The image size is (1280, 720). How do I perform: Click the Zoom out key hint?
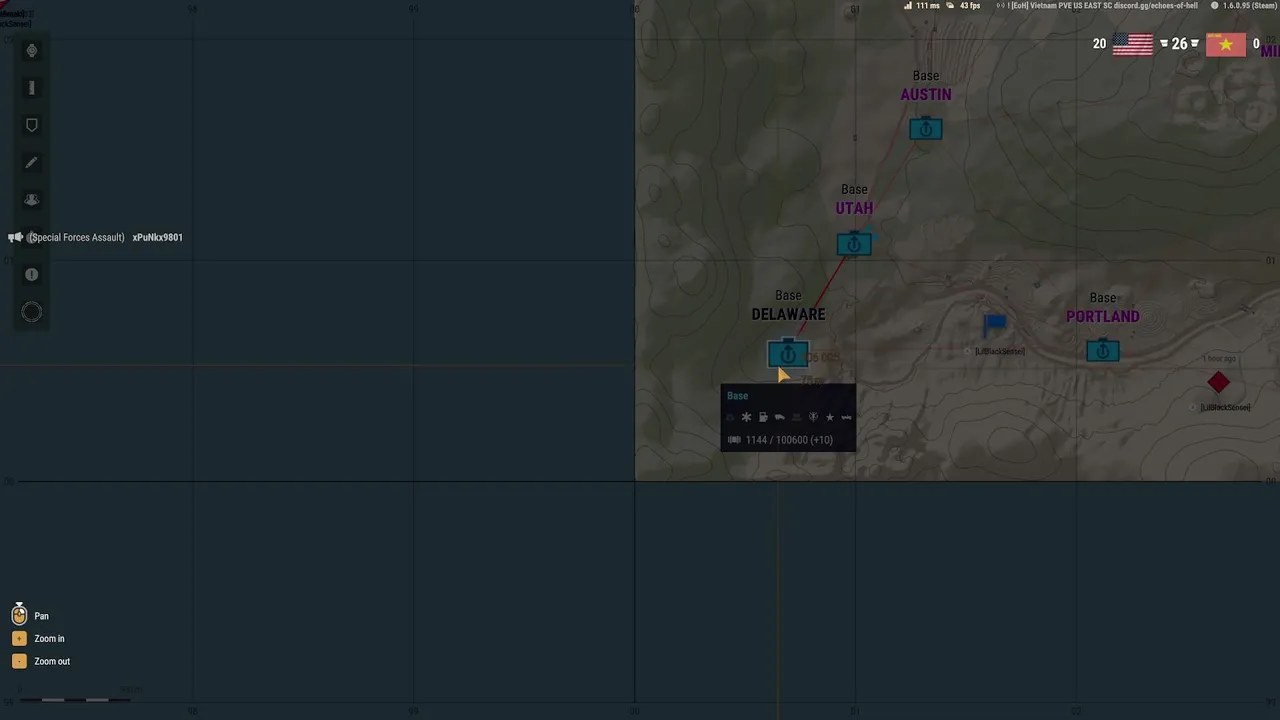(19, 661)
